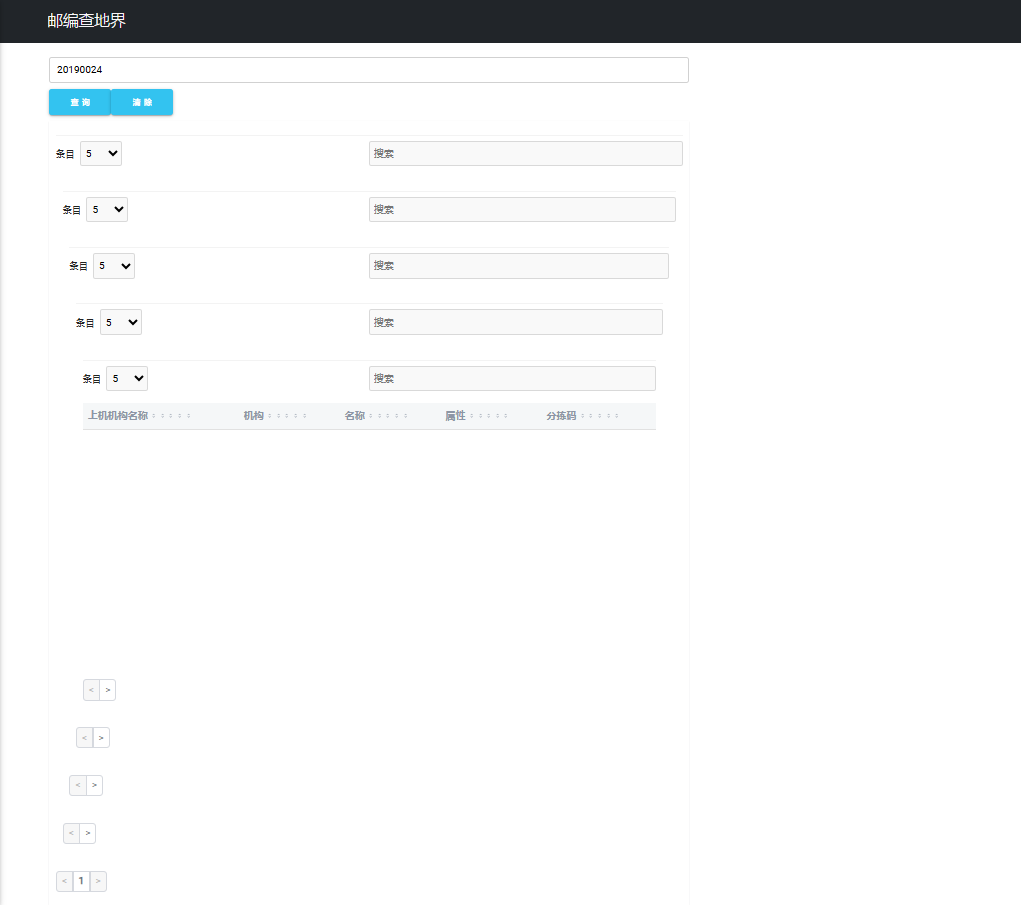1021x906 pixels.
Task: Click sort arrows beside 机构 column
Action: [x=287, y=416]
